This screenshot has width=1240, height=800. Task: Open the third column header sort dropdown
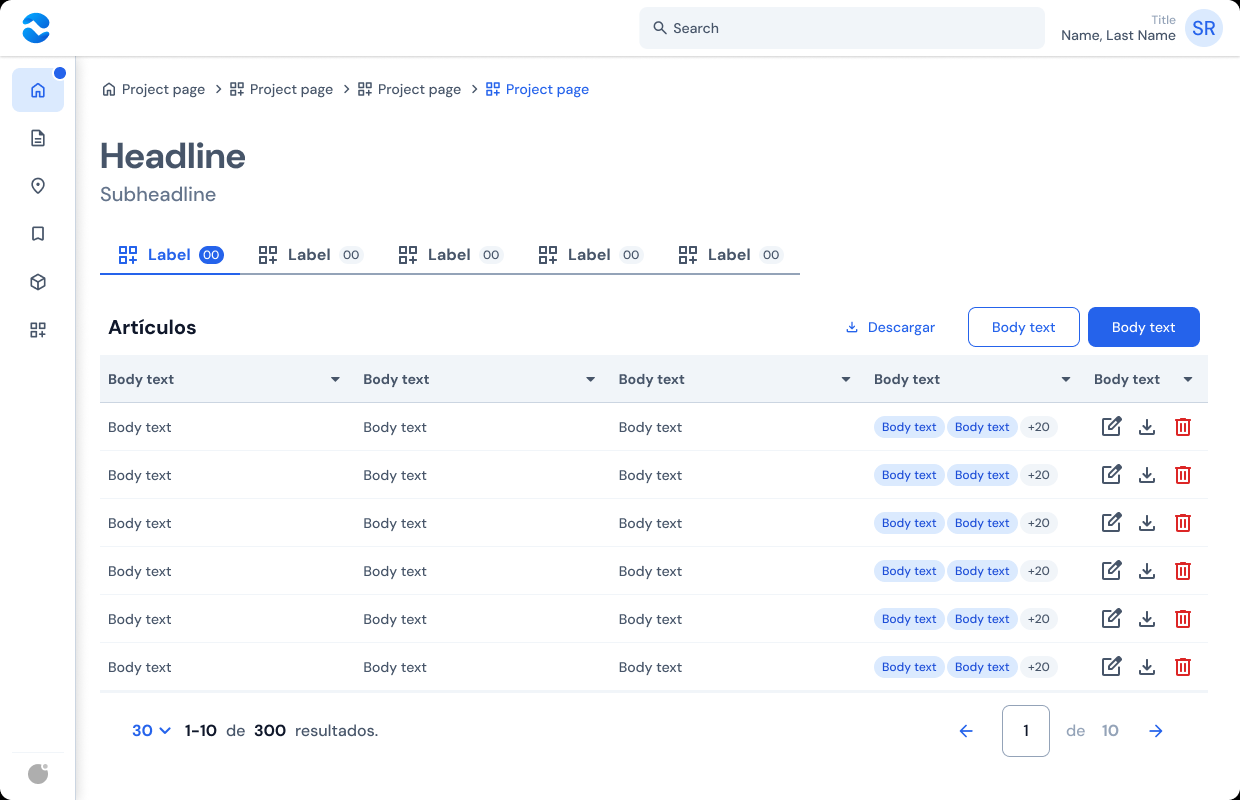point(846,380)
